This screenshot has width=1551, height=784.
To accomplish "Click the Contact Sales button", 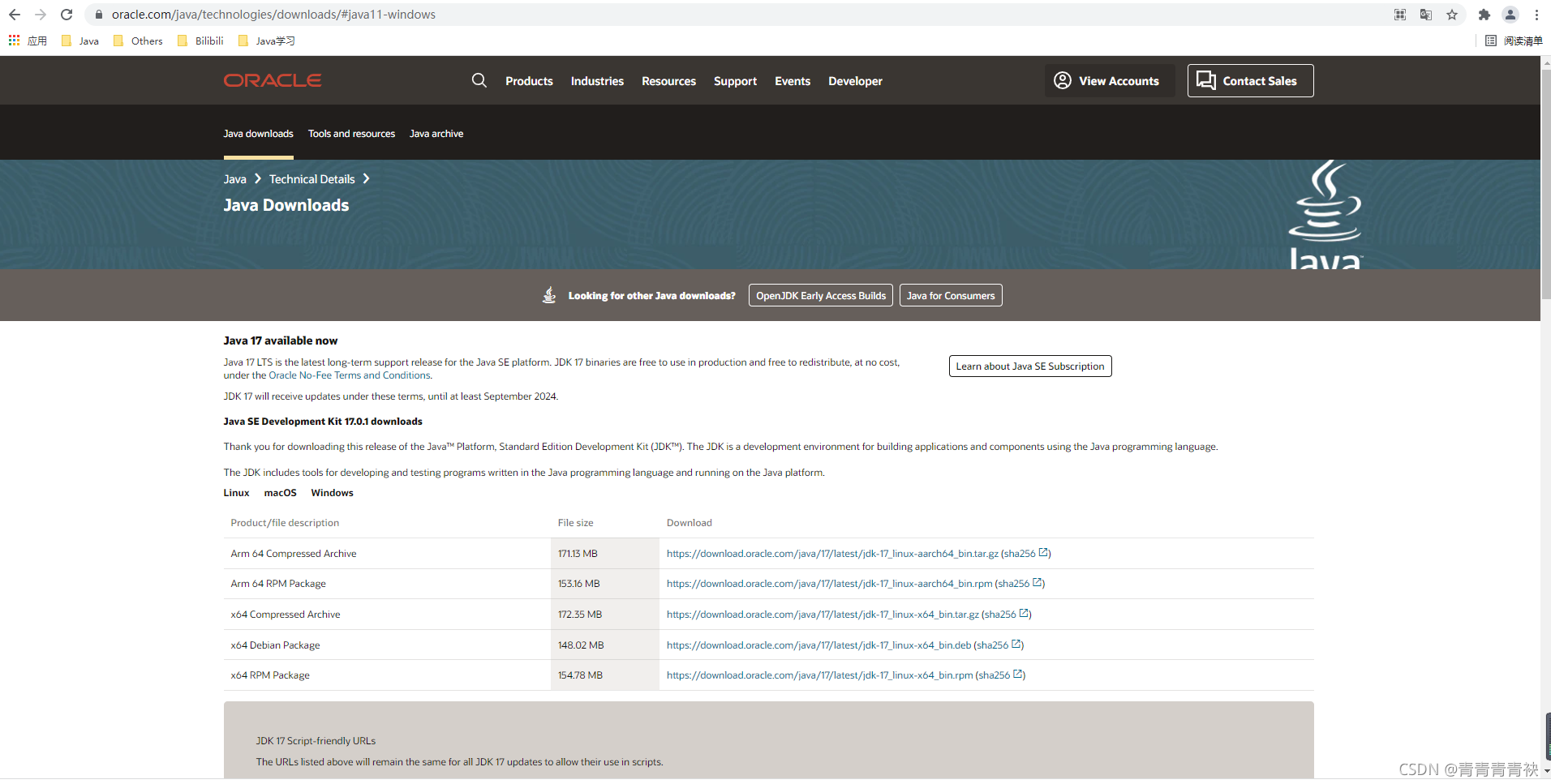I will [x=1250, y=80].
